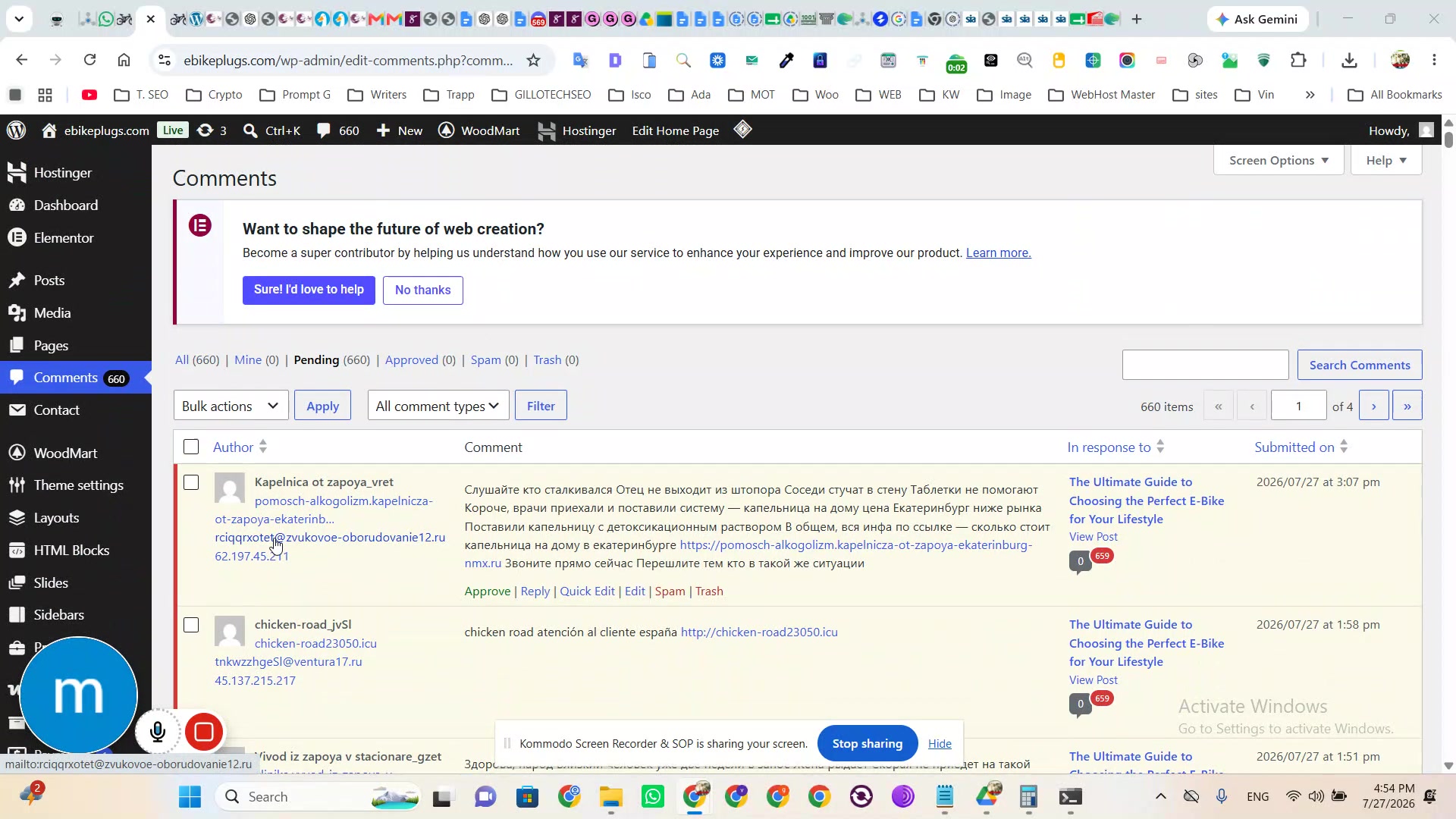Click Edit Home Page in the admin bar
This screenshot has height=819, width=1456.
(676, 130)
